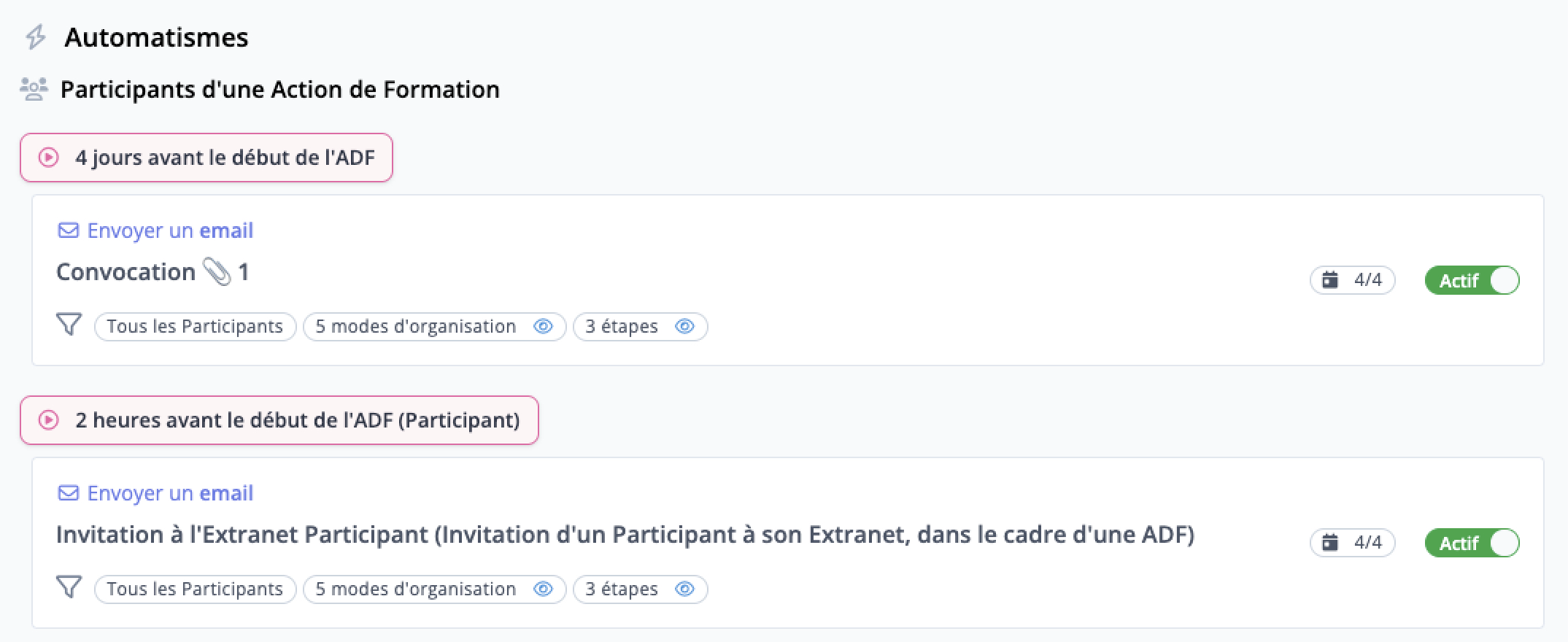Viewport: 1568px width, 642px height.
Task: Show the 3 étapes details for Convocation
Action: [x=684, y=326]
